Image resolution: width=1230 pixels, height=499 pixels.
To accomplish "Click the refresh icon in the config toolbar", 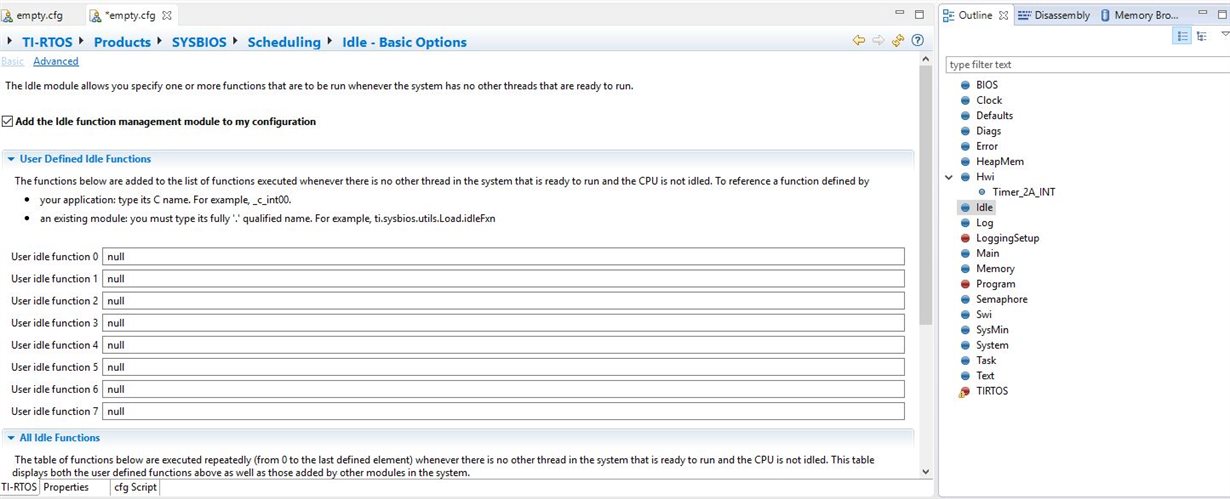I will 897,41.
